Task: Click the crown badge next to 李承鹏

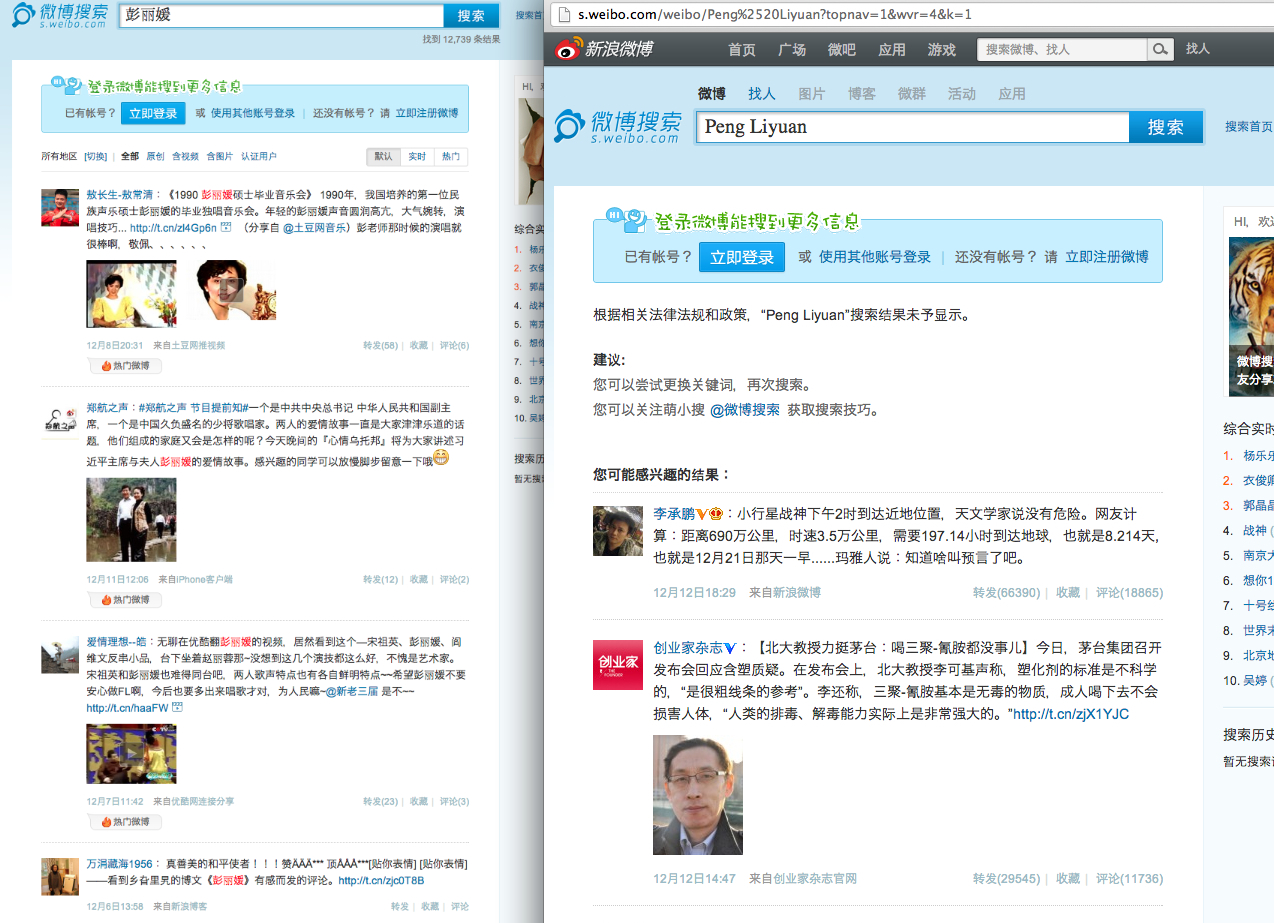Action: [716, 514]
